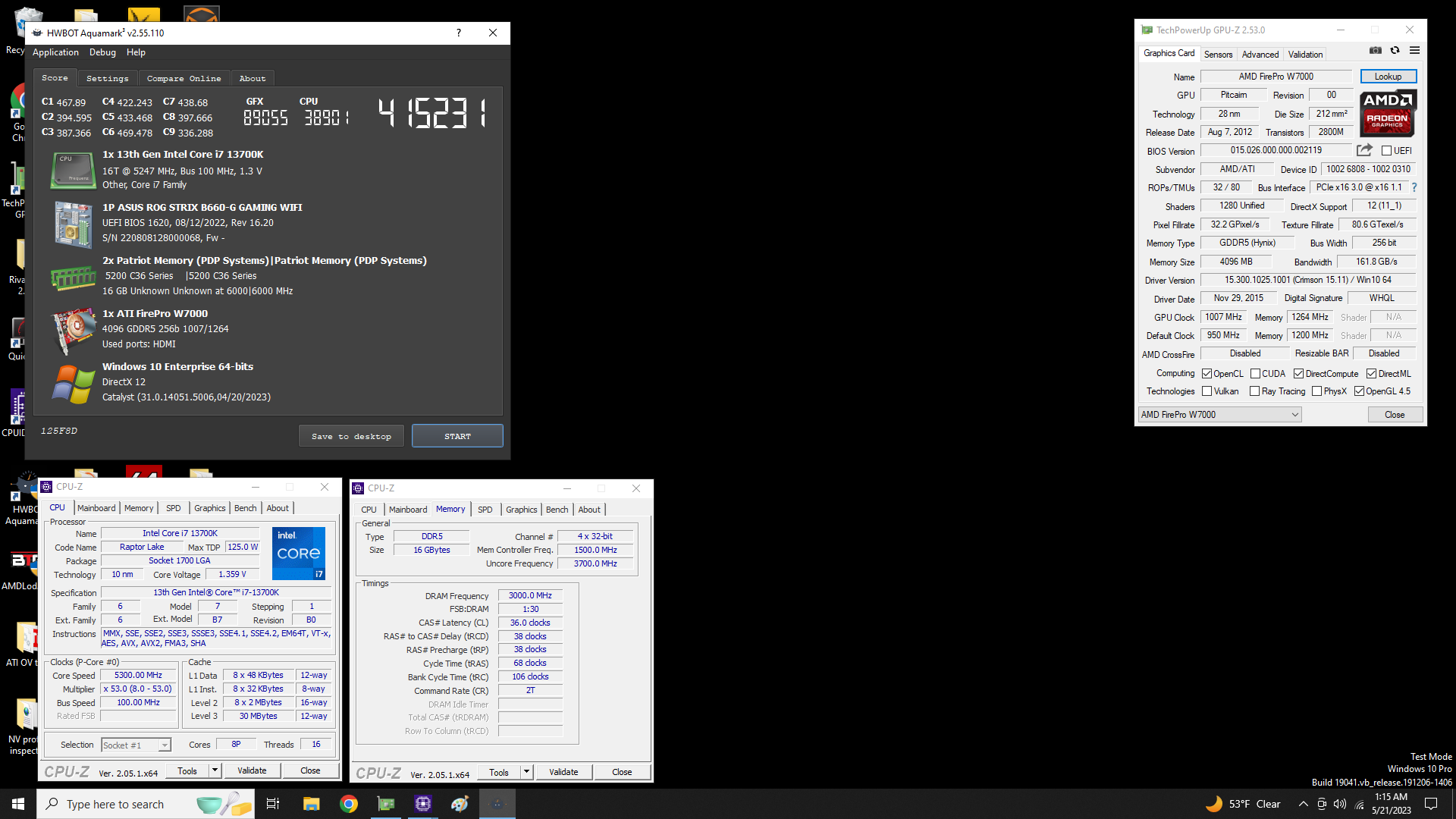Open the AMD FirePro W7000 GPU selector dropdown

click(1219, 415)
